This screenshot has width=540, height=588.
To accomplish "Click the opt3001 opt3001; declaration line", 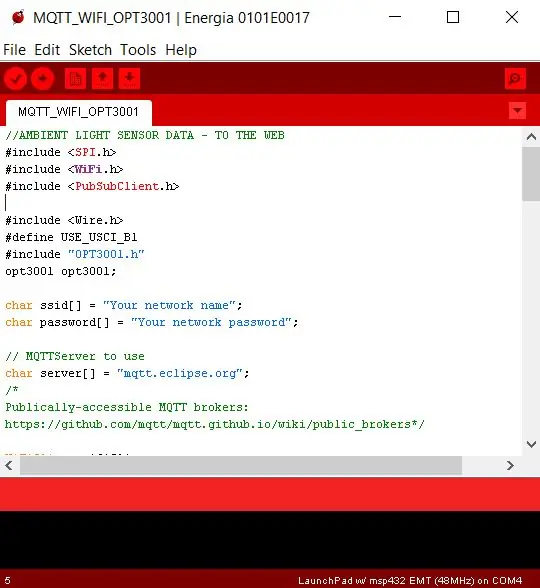I will click(61, 271).
